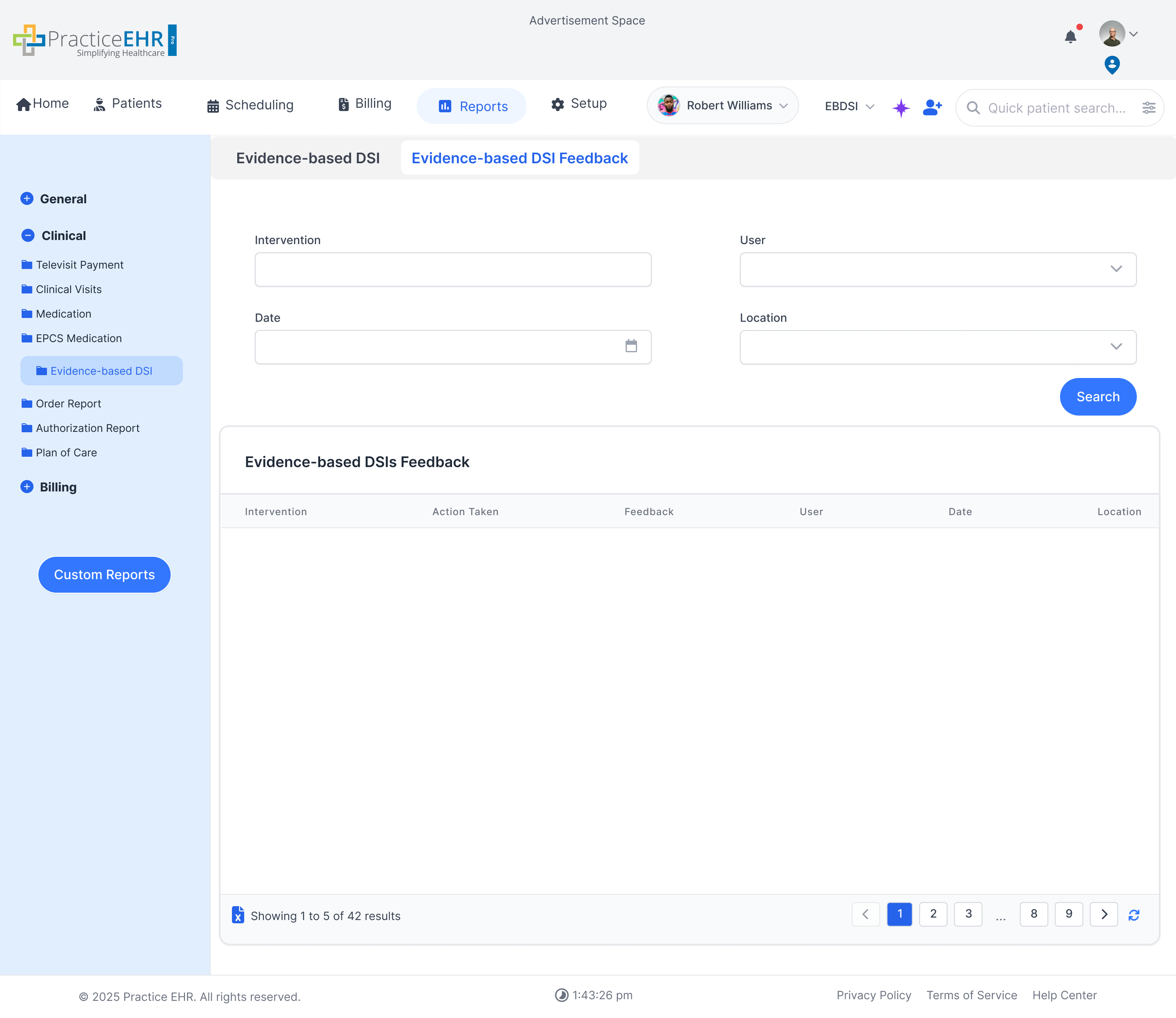Open the Location dropdown
The width and height of the screenshot is (1176, 1018).
tap(938, 347)
